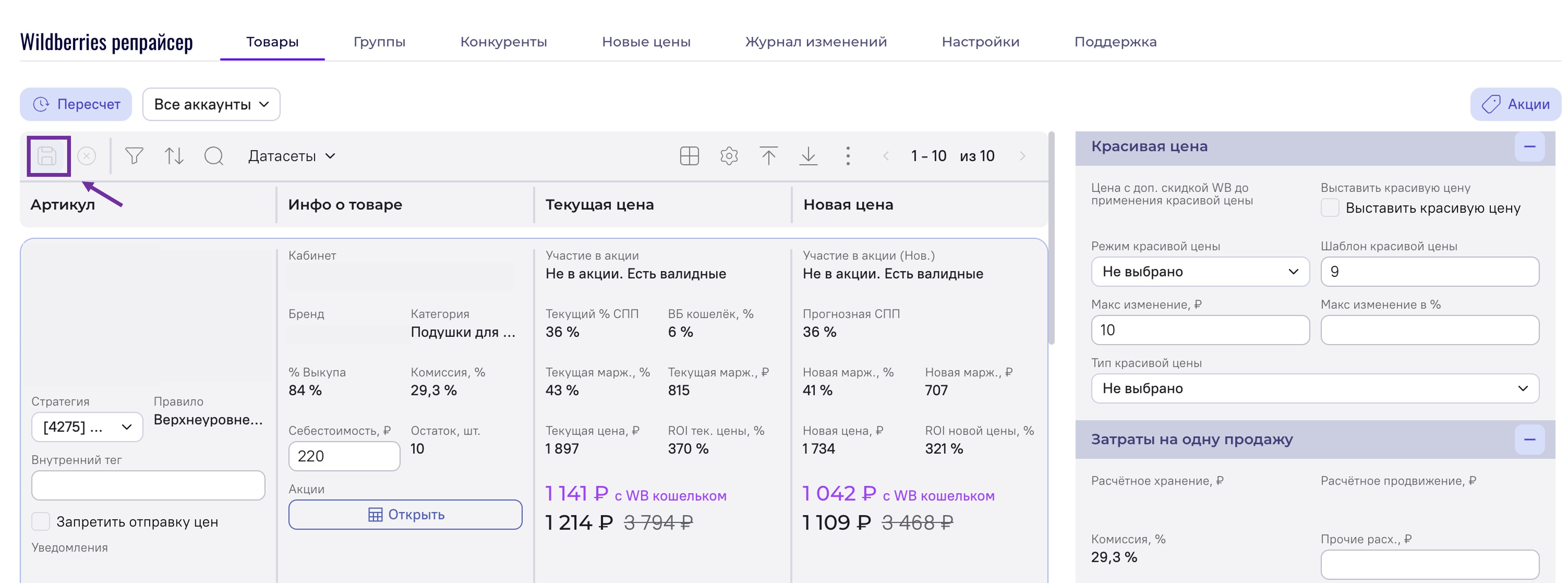
Task: Open the three-dot more options menu
Action: [x=847, y=156]
